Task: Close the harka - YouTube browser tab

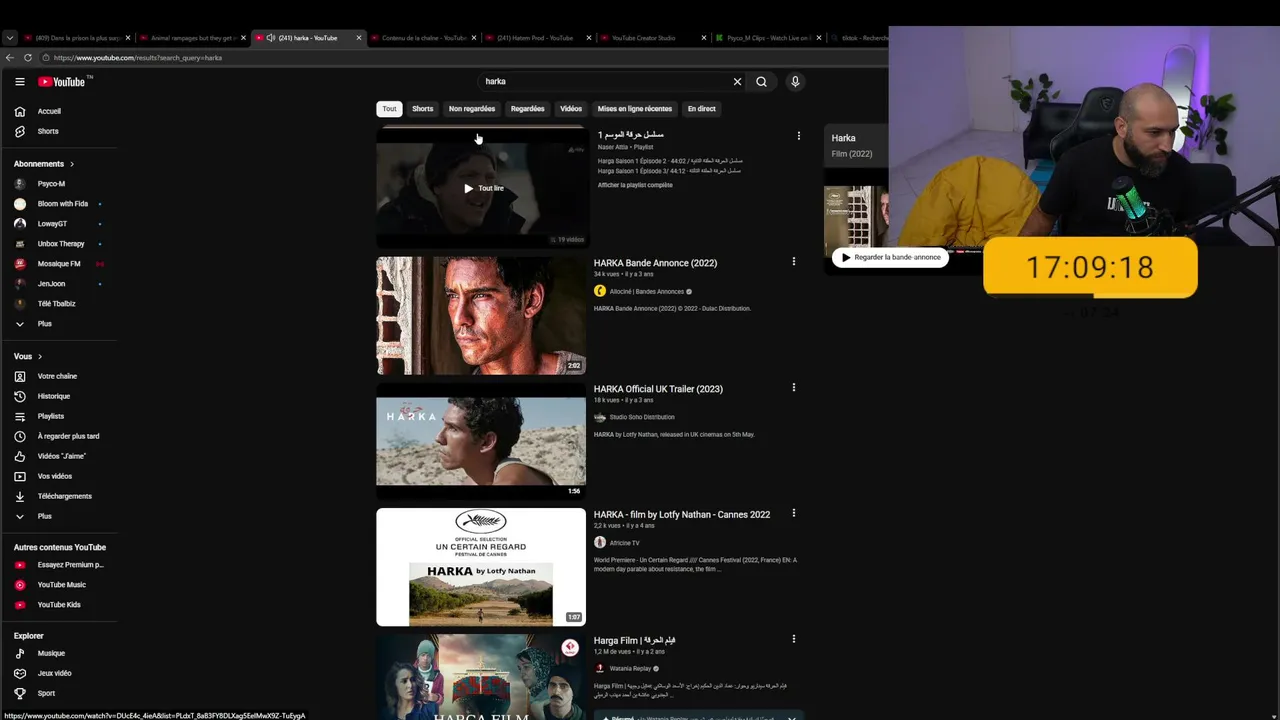Action: tap(359, 38)
